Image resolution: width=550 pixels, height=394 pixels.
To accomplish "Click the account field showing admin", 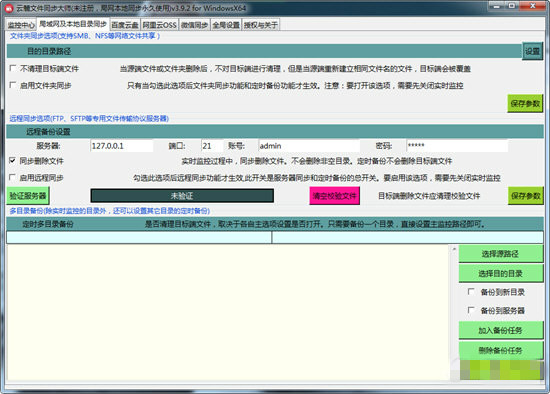I will click(309, 146).
